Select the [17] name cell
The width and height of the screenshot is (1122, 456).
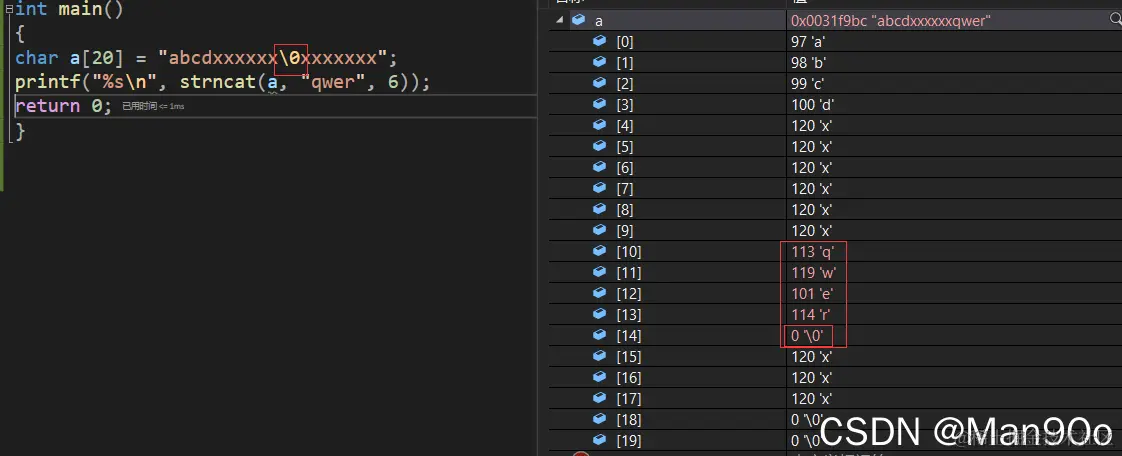(x=629, y=399)
